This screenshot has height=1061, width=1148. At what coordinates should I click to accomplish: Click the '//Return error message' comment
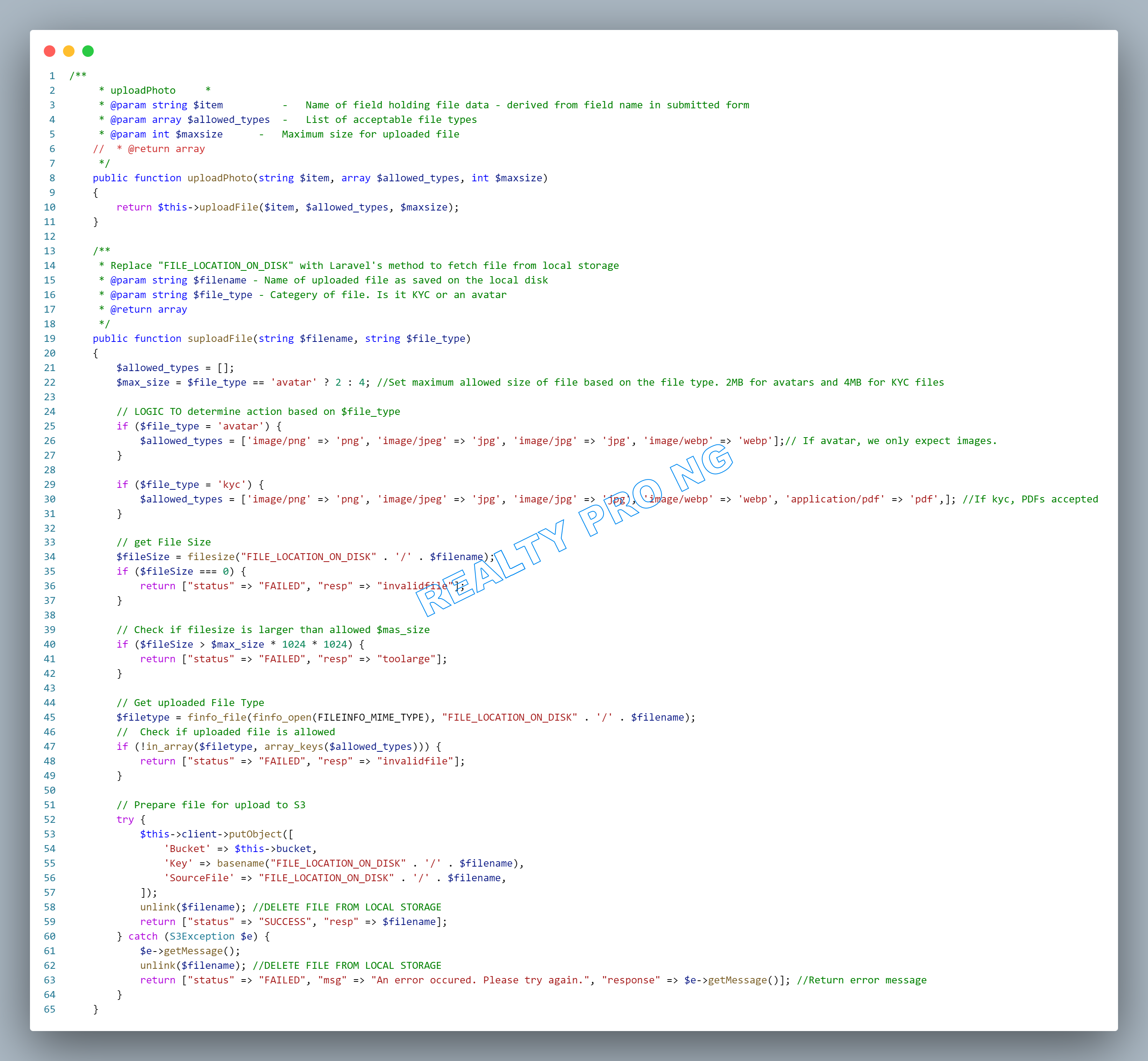click(x=862, y=981)
